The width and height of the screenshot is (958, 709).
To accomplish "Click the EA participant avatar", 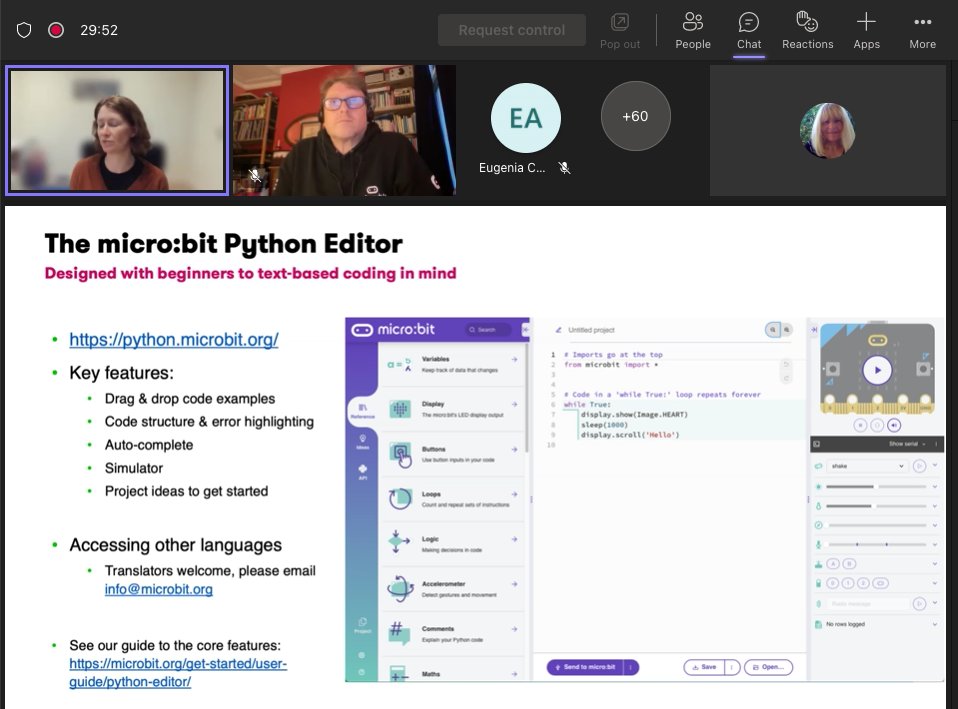I will tap(525, 119).
